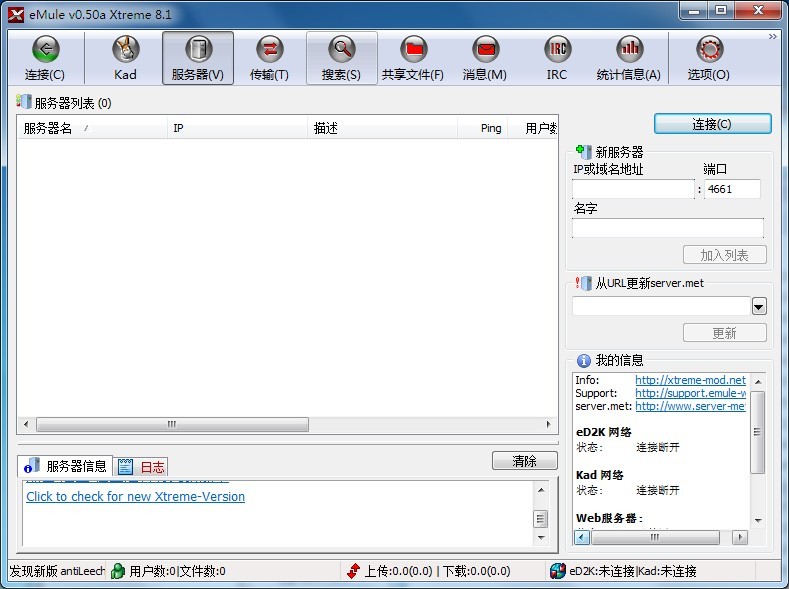The width and height of the screenshot is (789, 589).
Task: Select the Server Info (服务器信息) tab
Action: click(66, 466)
